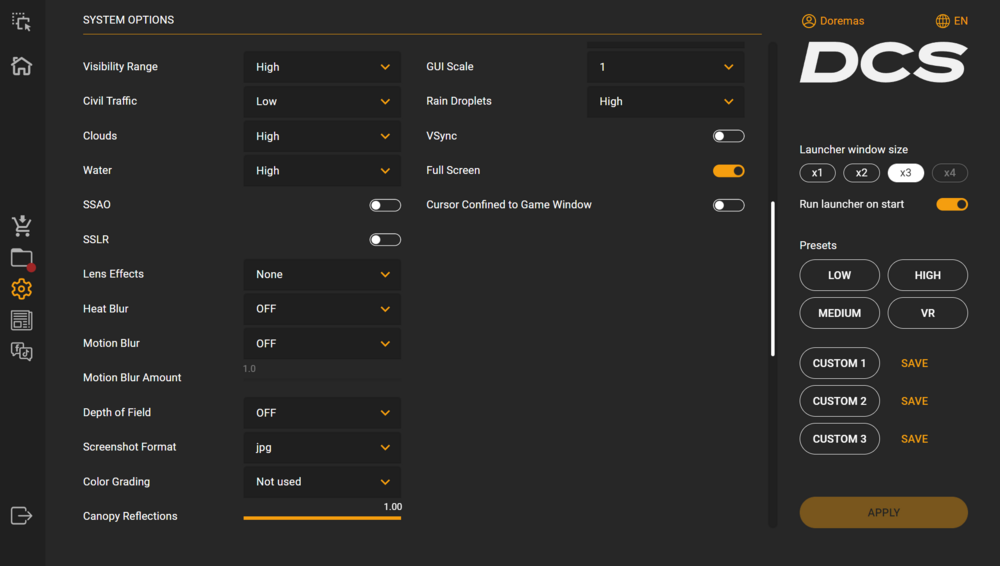Viewport: 1000px width, 566px height.
Task: Go to the Home page in sidebar
Action: [21, 66]
